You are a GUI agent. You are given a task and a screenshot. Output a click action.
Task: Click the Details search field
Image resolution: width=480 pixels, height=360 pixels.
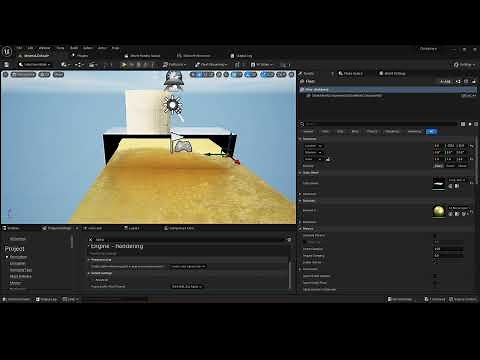click(382, 124)
